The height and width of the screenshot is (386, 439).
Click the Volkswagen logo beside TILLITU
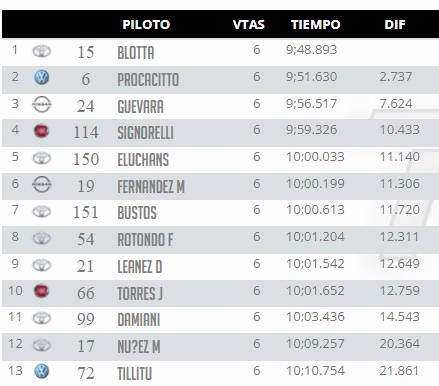42,371
